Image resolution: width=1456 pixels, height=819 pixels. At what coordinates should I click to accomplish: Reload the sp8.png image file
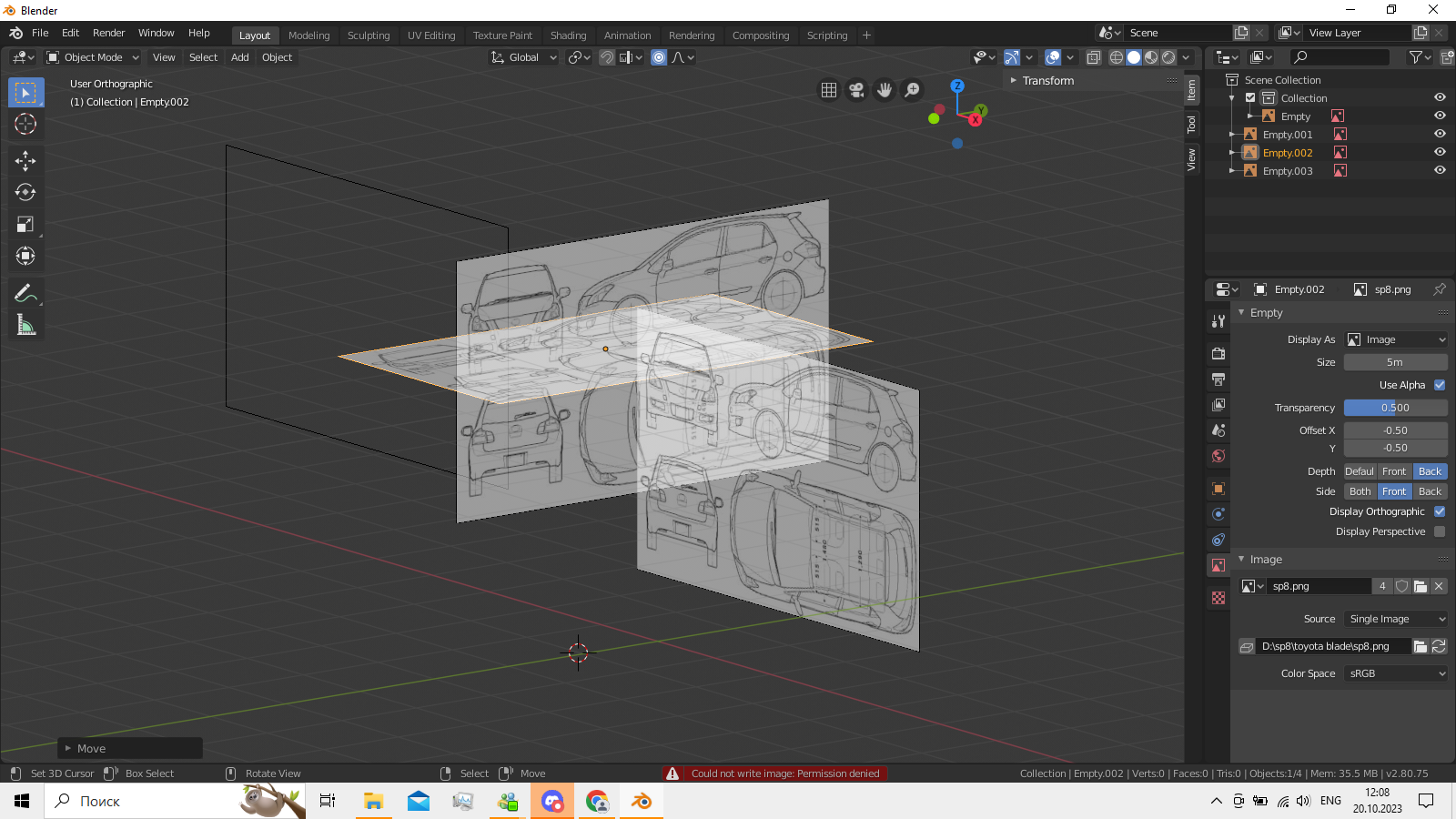point(1439,646)
